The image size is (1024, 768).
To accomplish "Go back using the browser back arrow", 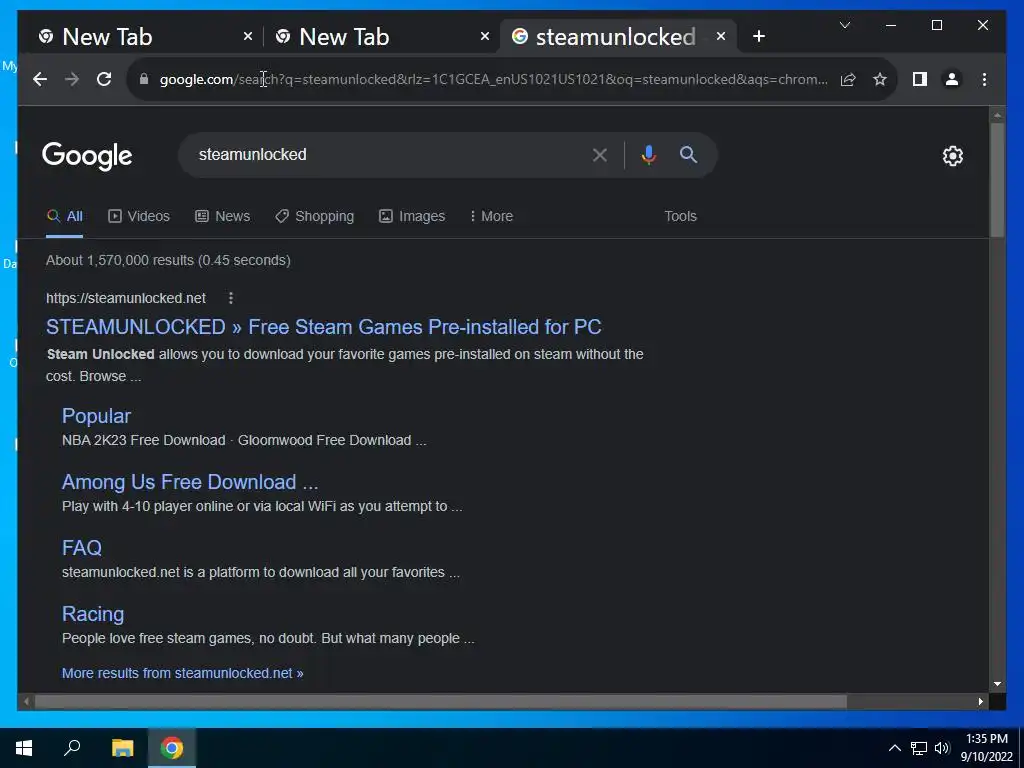I will (40, 79).
